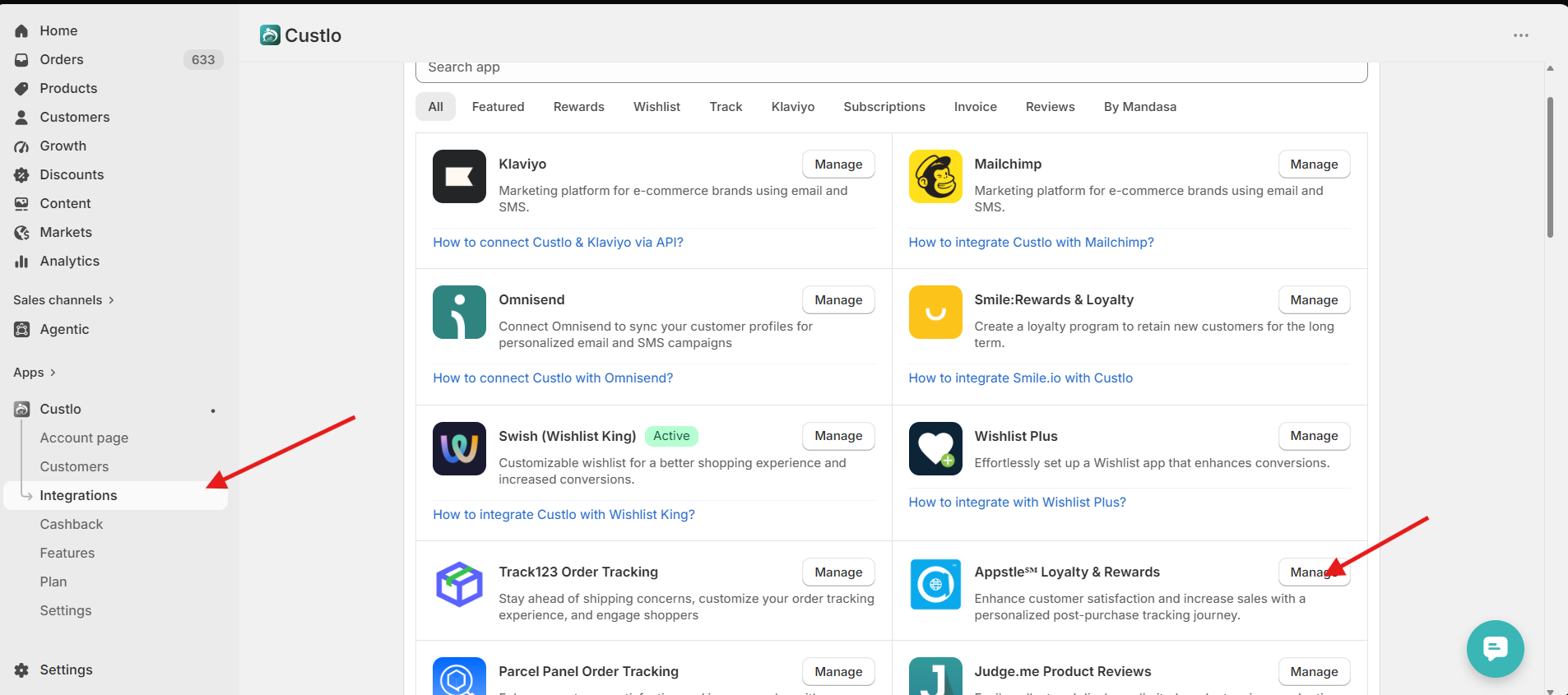This screenshot has width=1568, height=695.
Task: Click the Swish Wishlist King logo
Action: point(459,448)
